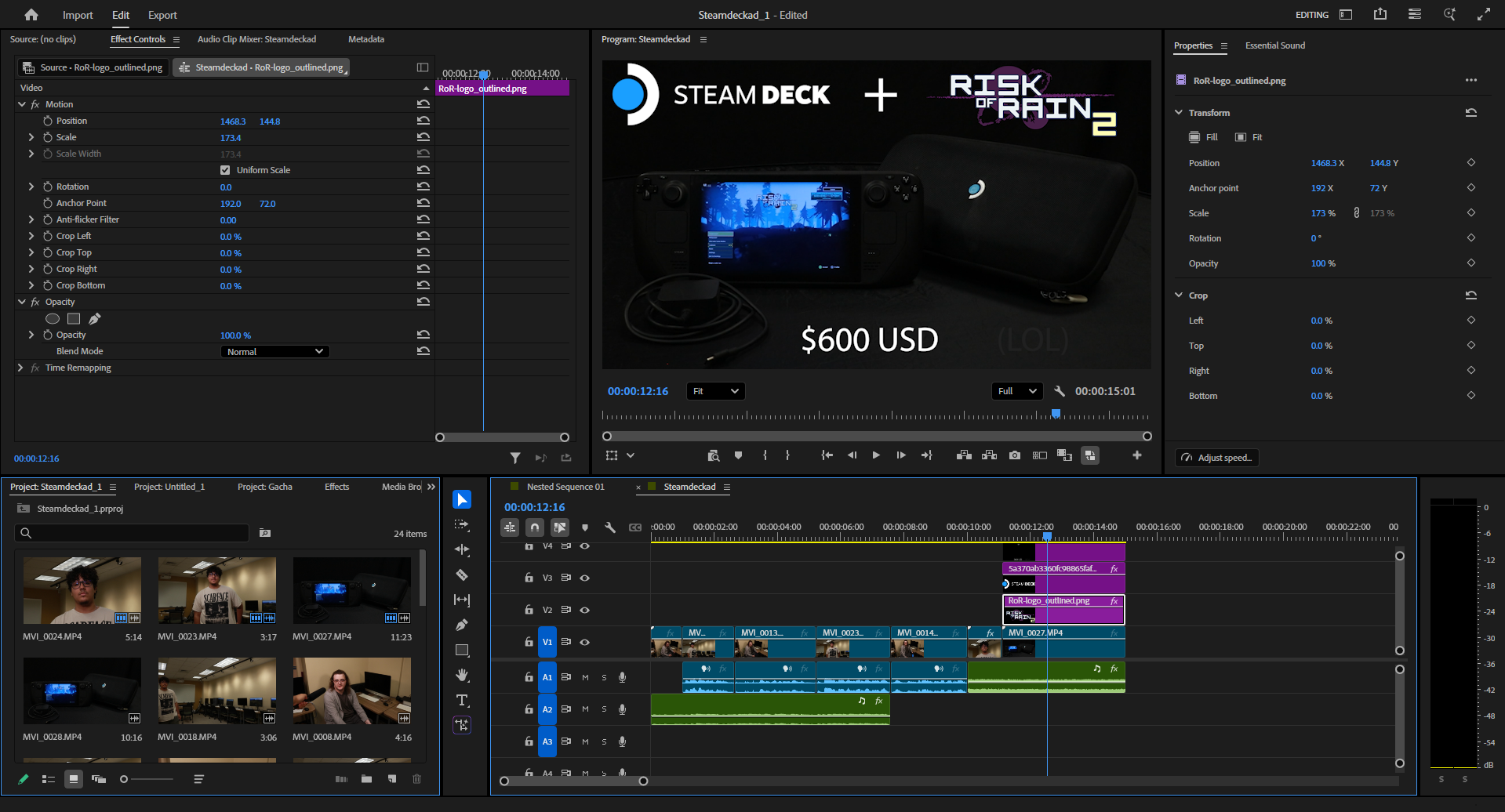Open the Quick Export share icon
This screenshot has height=812, width=1505.
(x=1380, y=14)
